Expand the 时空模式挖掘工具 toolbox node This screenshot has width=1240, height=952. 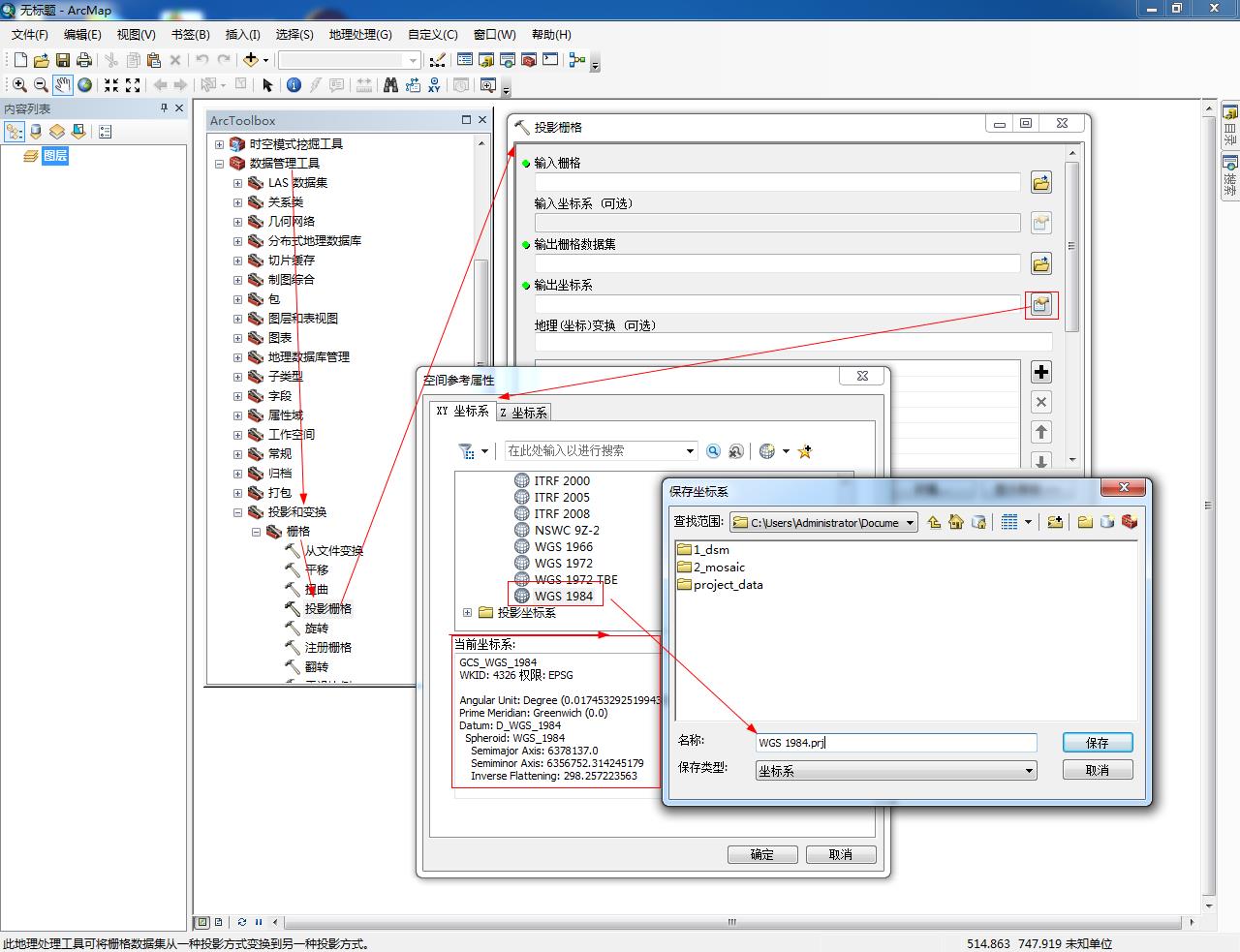click(x=219, y=144)
